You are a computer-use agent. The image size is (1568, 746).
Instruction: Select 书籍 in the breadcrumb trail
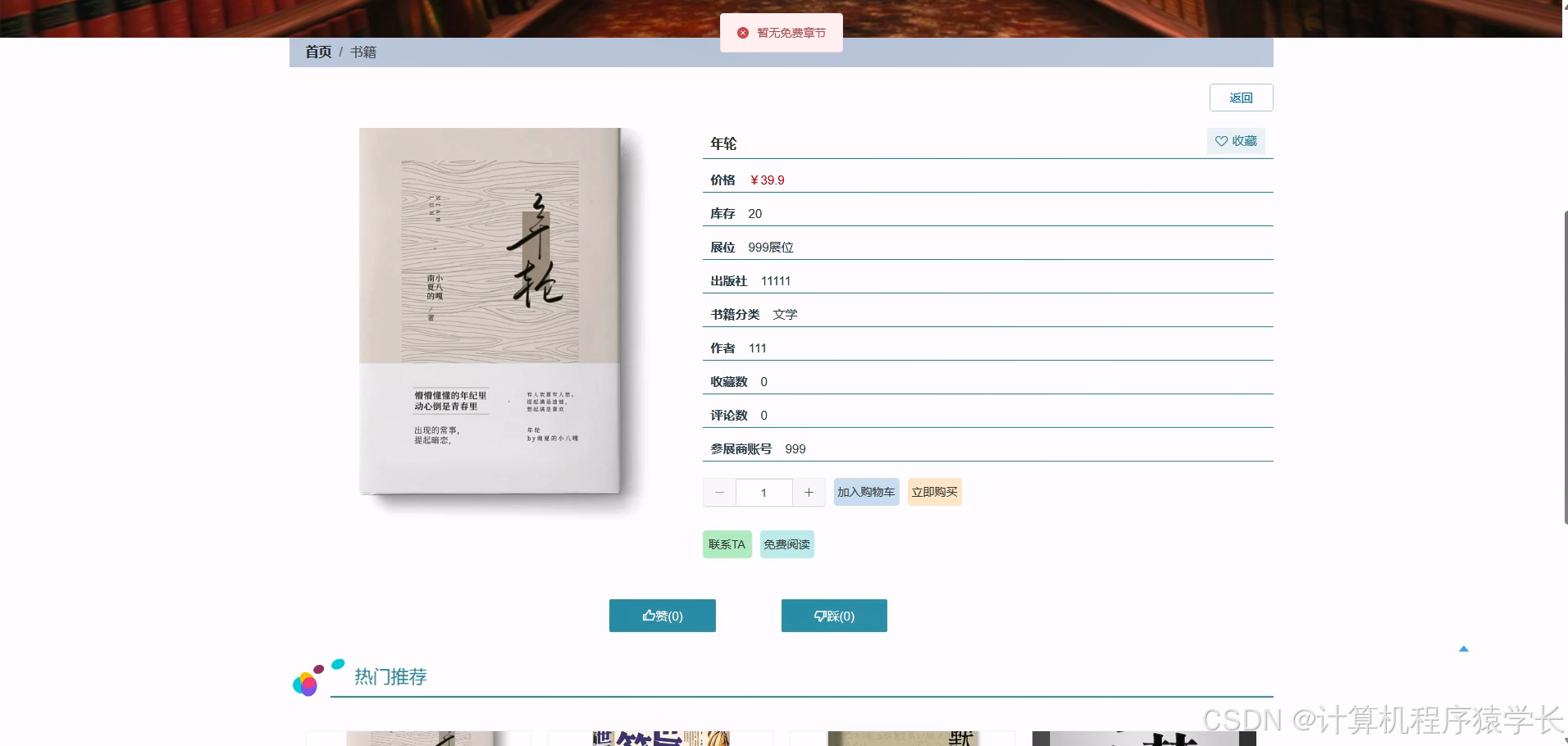pyautogui.click(x=363, y=52)
